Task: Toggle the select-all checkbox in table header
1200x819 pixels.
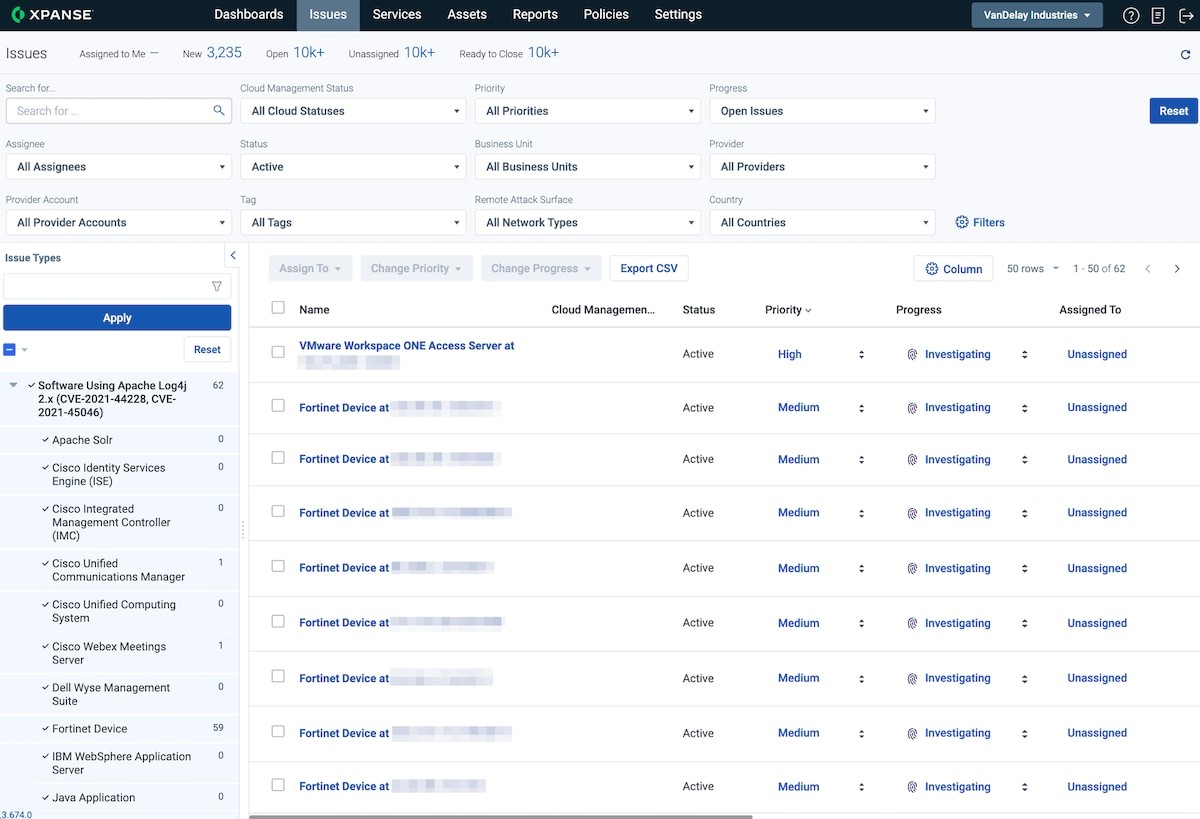Action: [278, 309]
